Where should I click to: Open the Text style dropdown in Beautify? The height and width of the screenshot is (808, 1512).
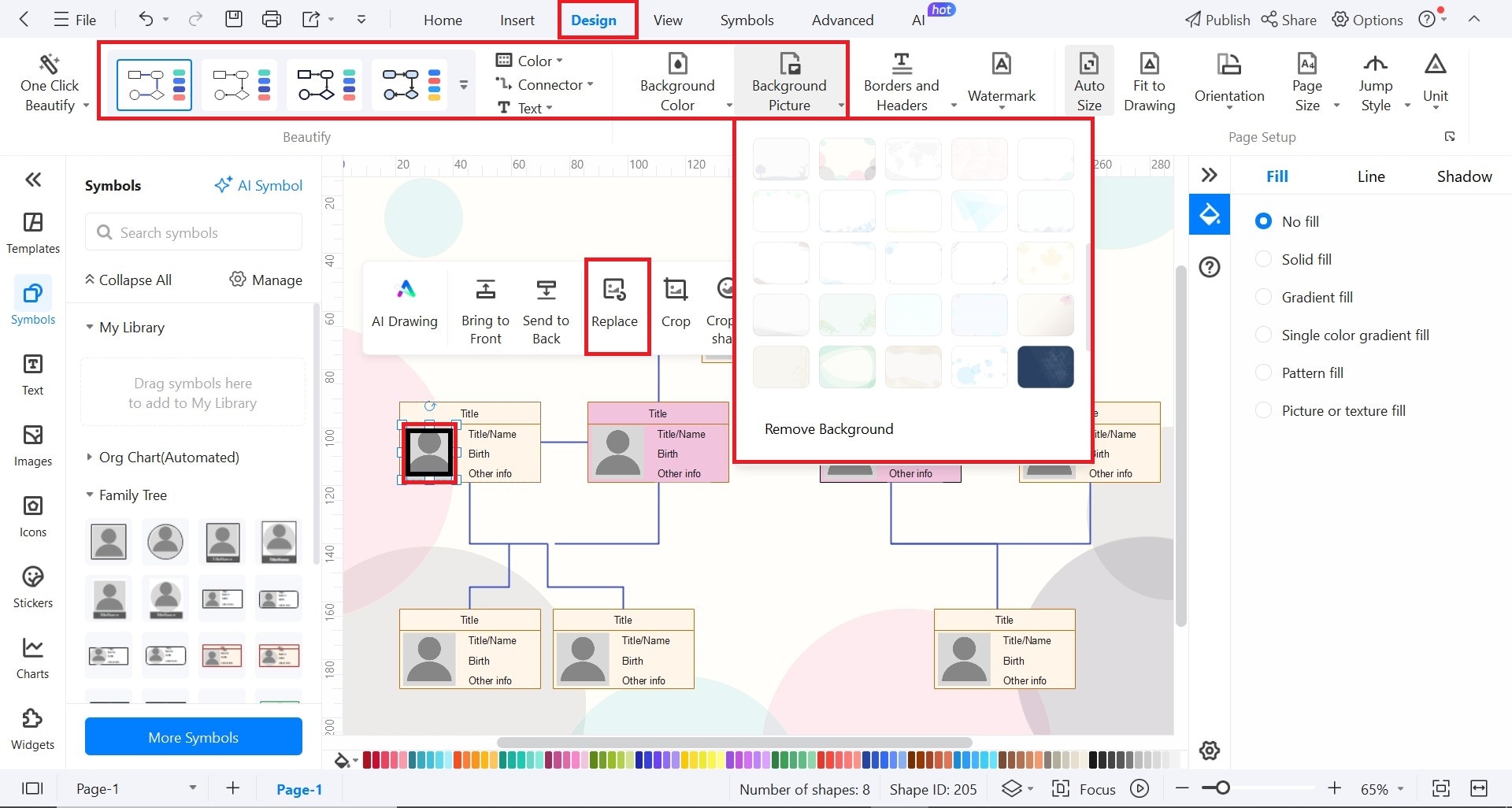coord(524,108)
